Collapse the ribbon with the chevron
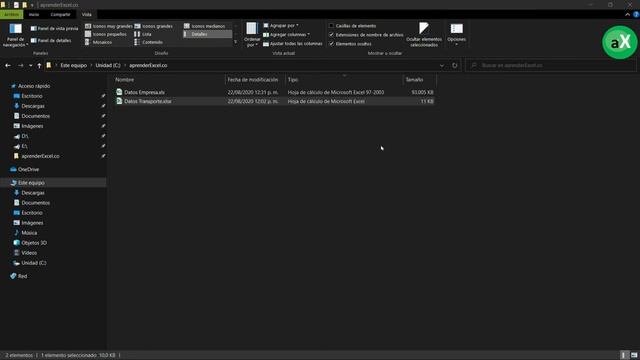This screenshot has width=640, height=360. click(x=627, y=15)
